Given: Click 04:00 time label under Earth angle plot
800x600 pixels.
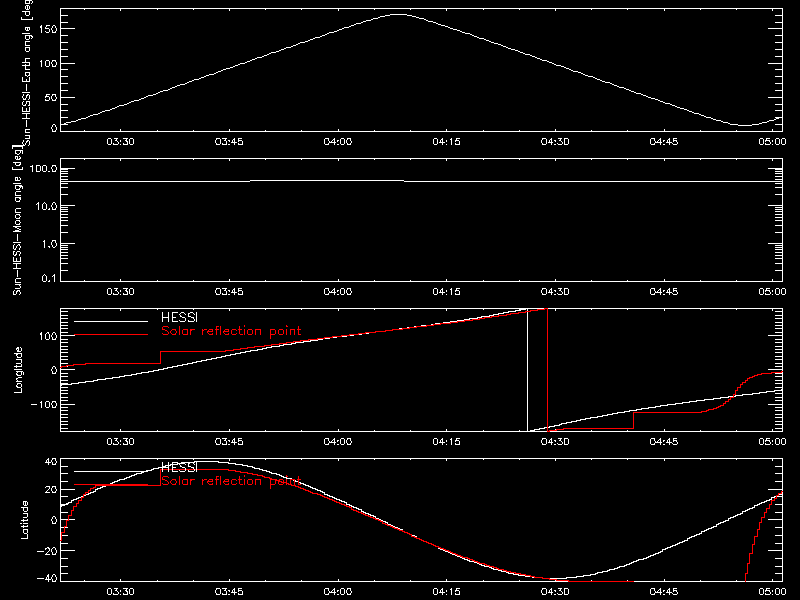Looking at the screenshot, I should click(338, 141).
